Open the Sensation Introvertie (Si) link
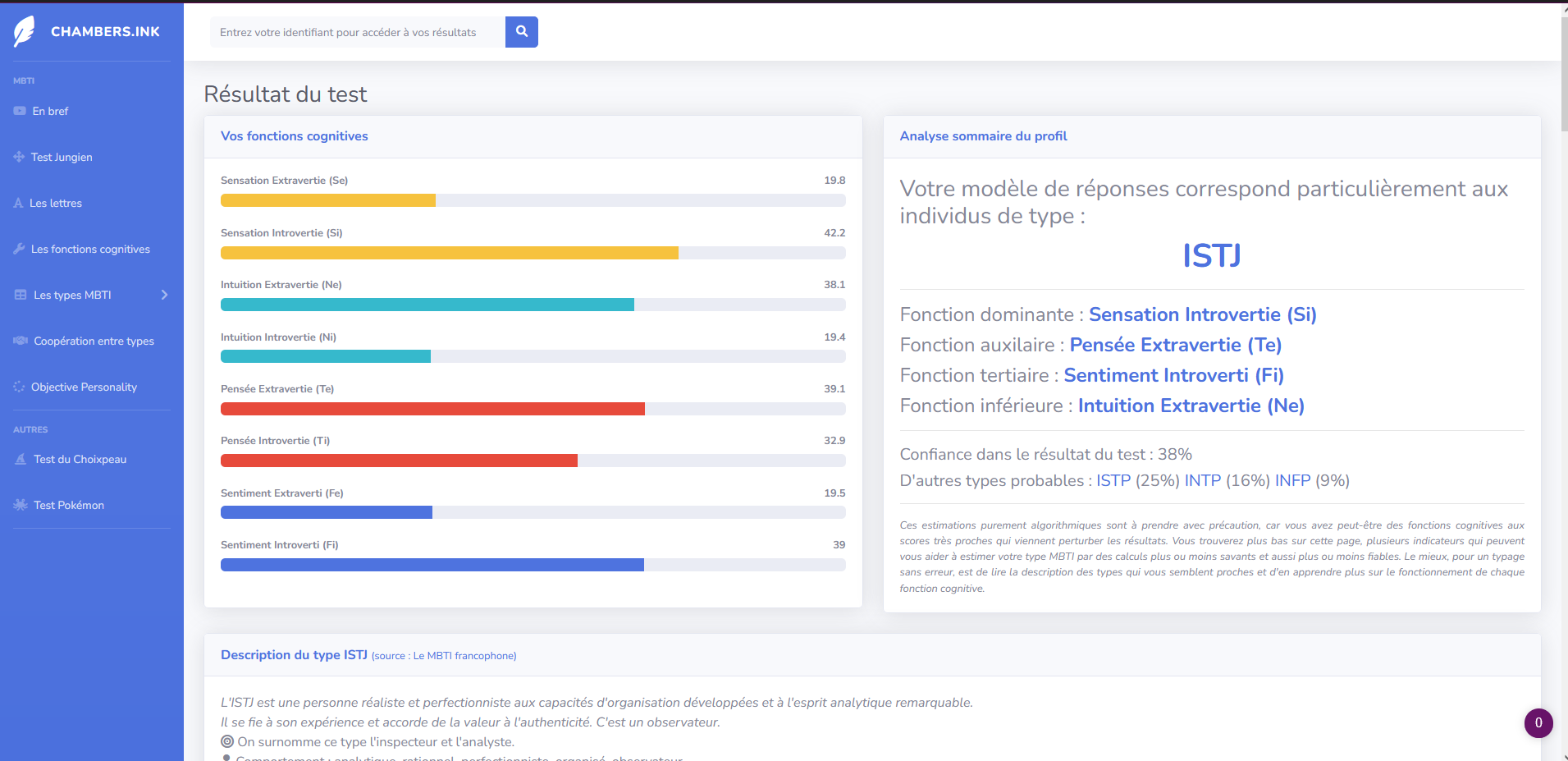The width and height of the screenshot is (1568, 761). pyautogui.click(x=1202, y=314)
